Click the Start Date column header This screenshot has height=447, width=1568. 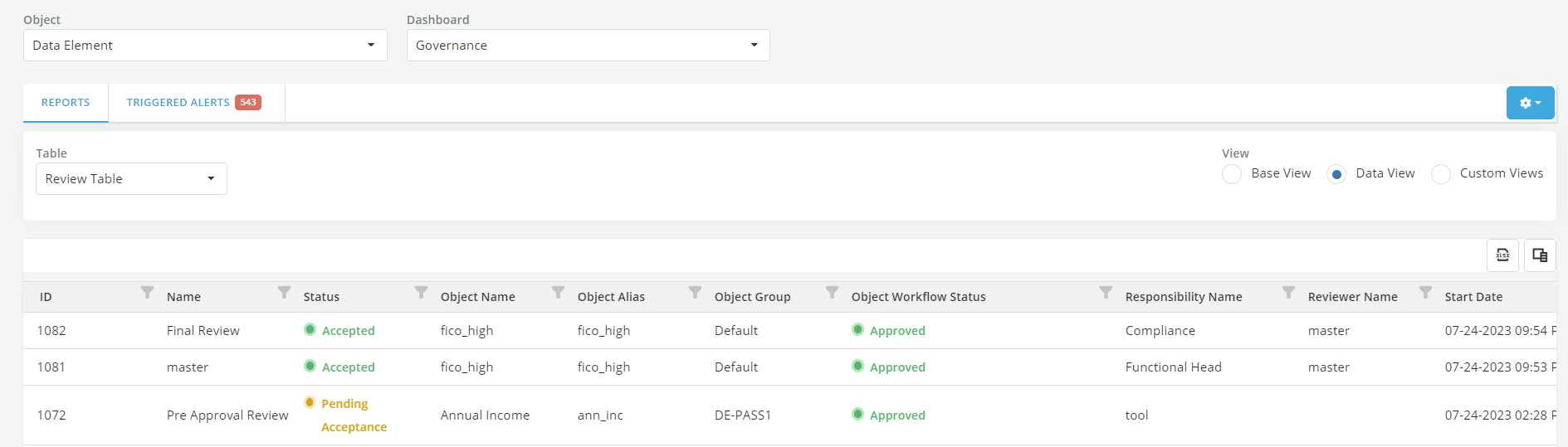(1473, 297)
